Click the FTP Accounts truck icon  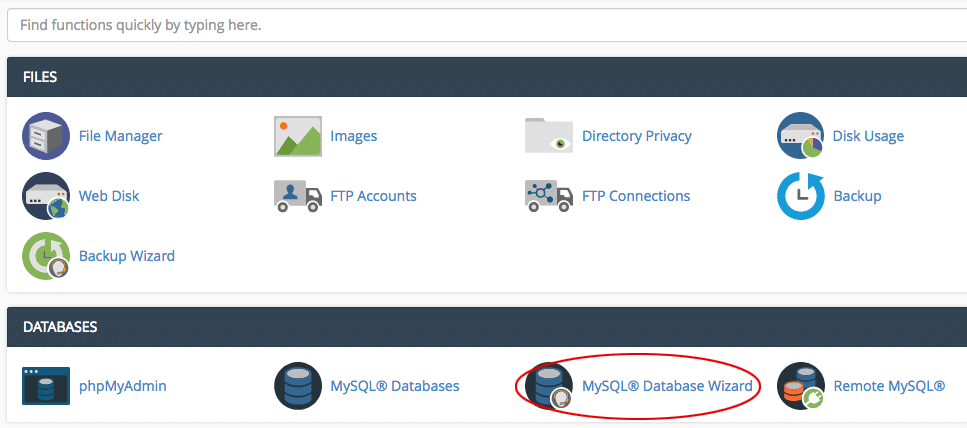(x=298, y=196)
